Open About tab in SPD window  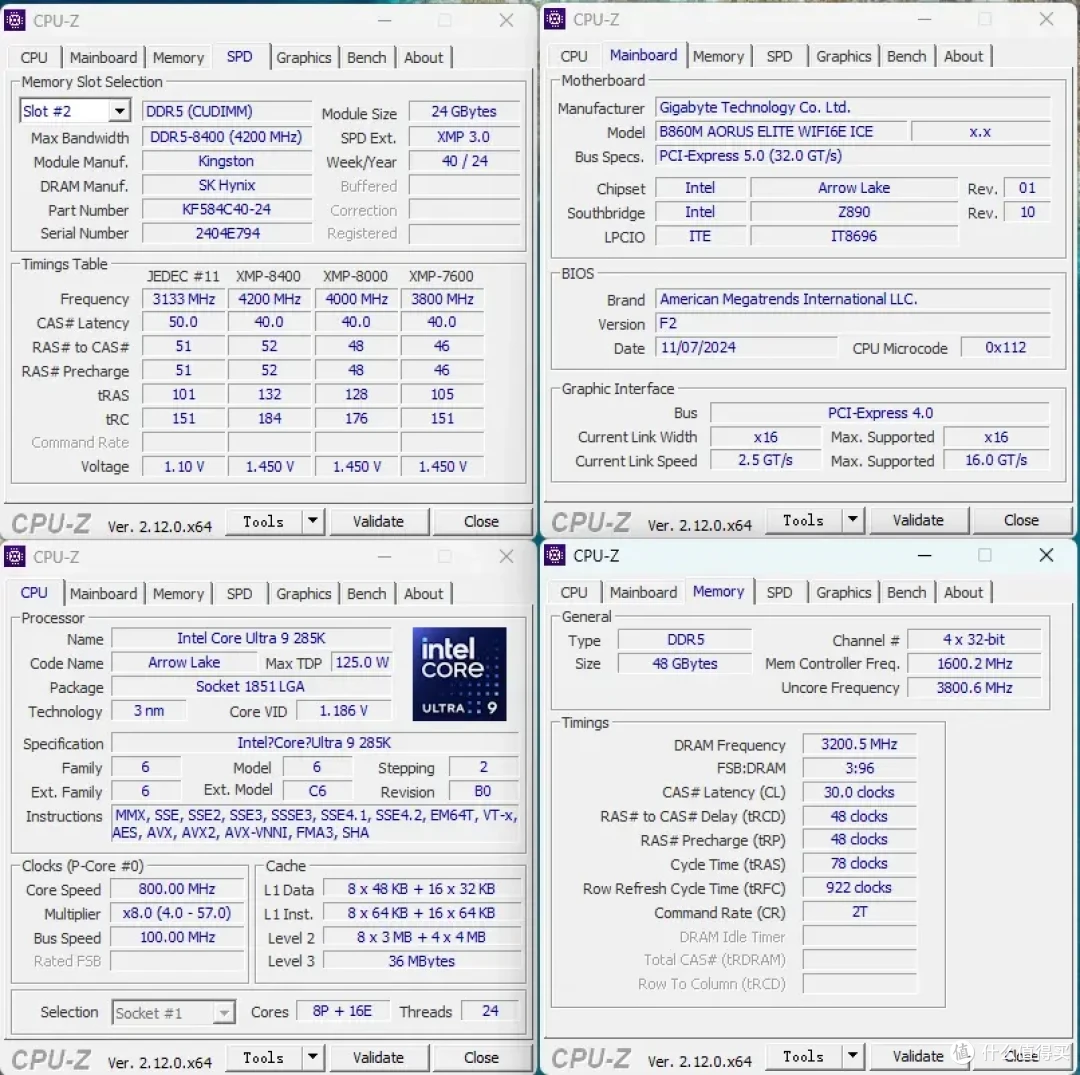tap(424, 57)
